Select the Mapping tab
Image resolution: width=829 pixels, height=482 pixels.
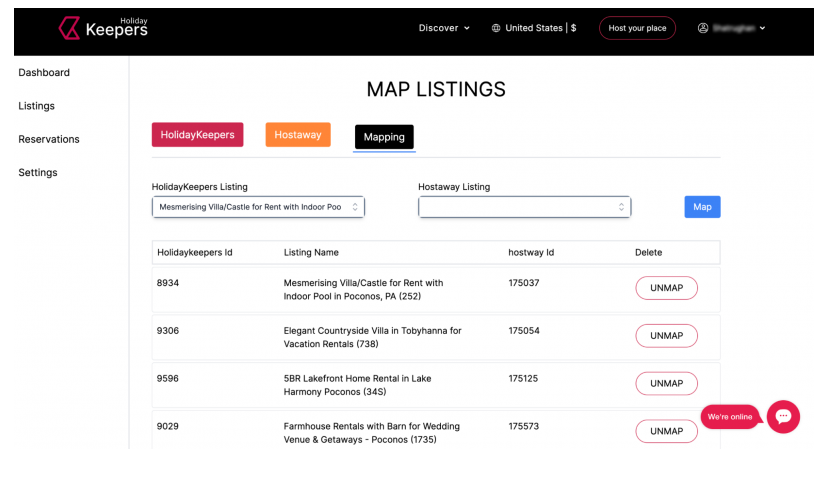pyautogui.click(x=384, y=137)
